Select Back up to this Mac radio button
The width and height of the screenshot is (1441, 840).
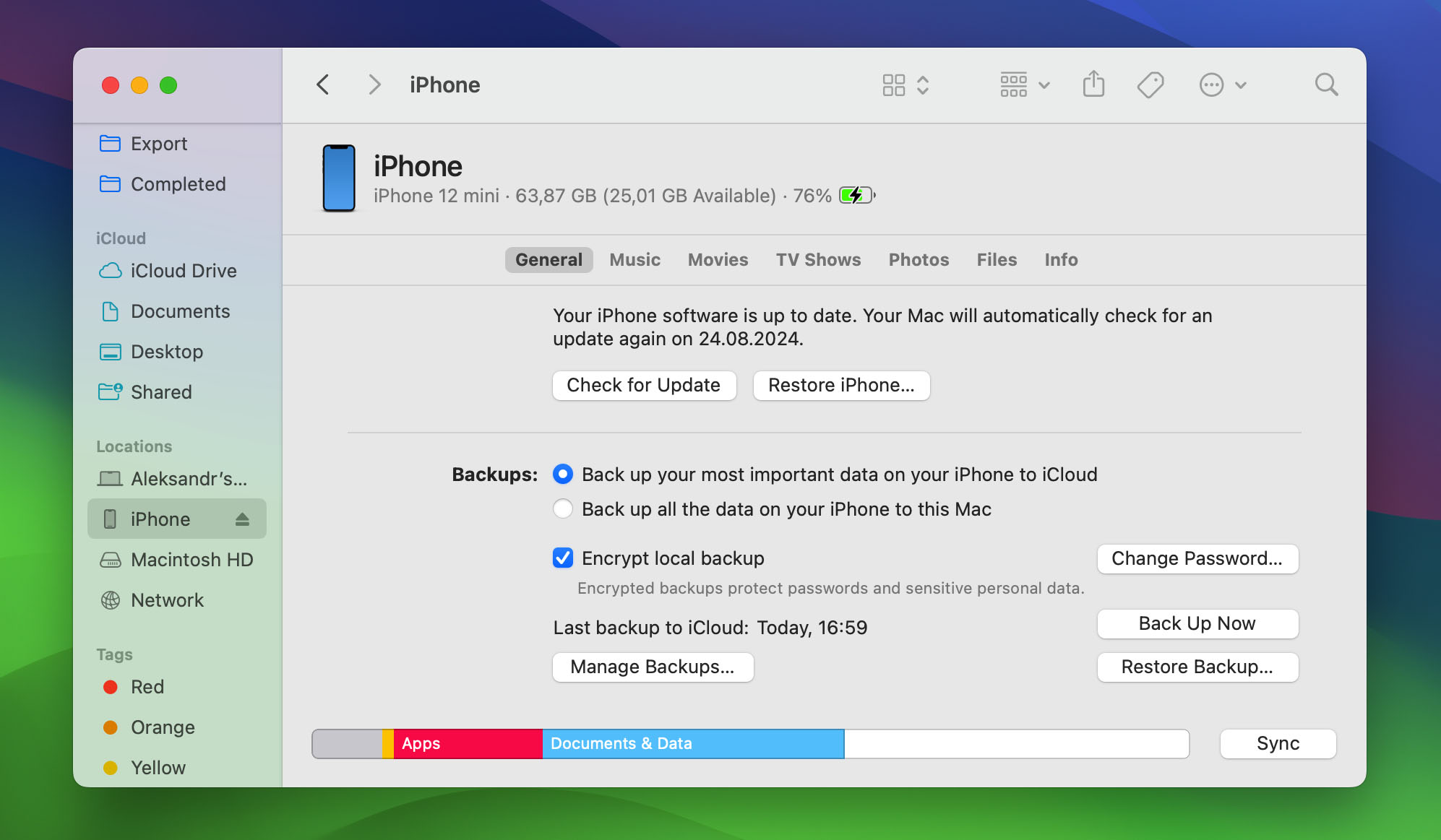pyautogui.click(x=562, y=509)
